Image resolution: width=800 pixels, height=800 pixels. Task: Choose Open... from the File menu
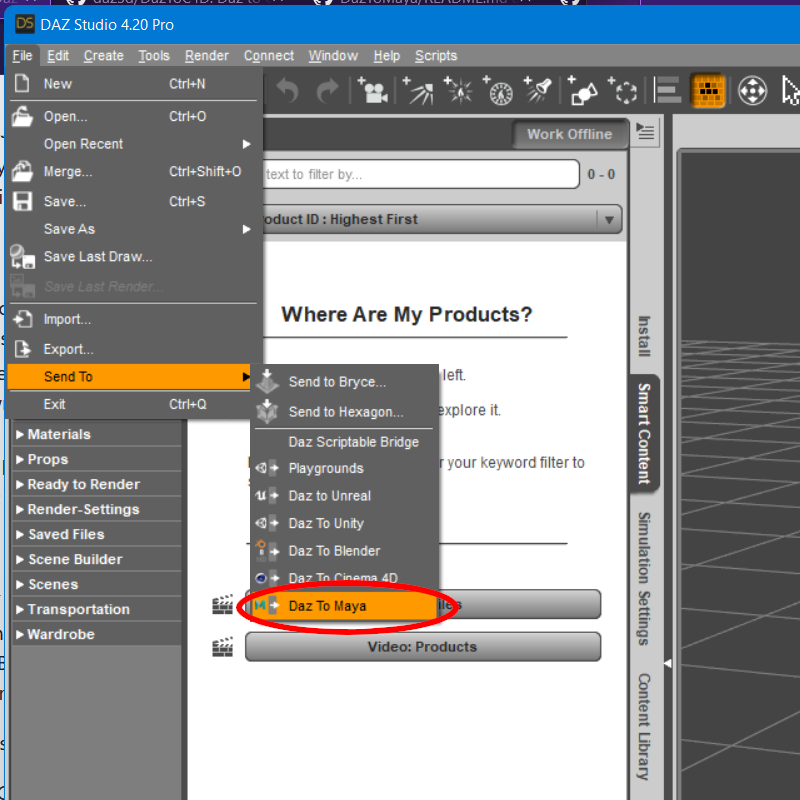click(x=132, y=116)
